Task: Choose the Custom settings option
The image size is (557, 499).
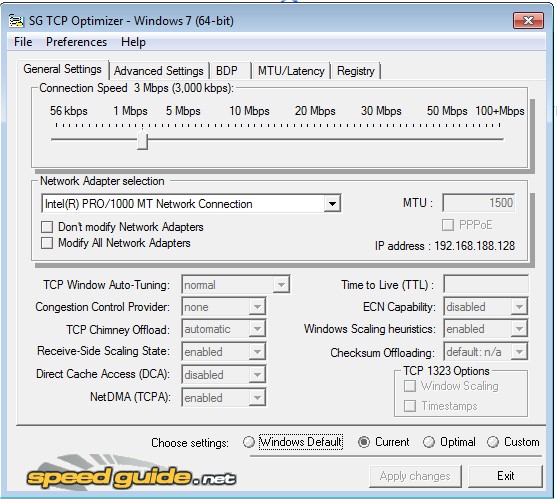Action: [x=493, y=442]
